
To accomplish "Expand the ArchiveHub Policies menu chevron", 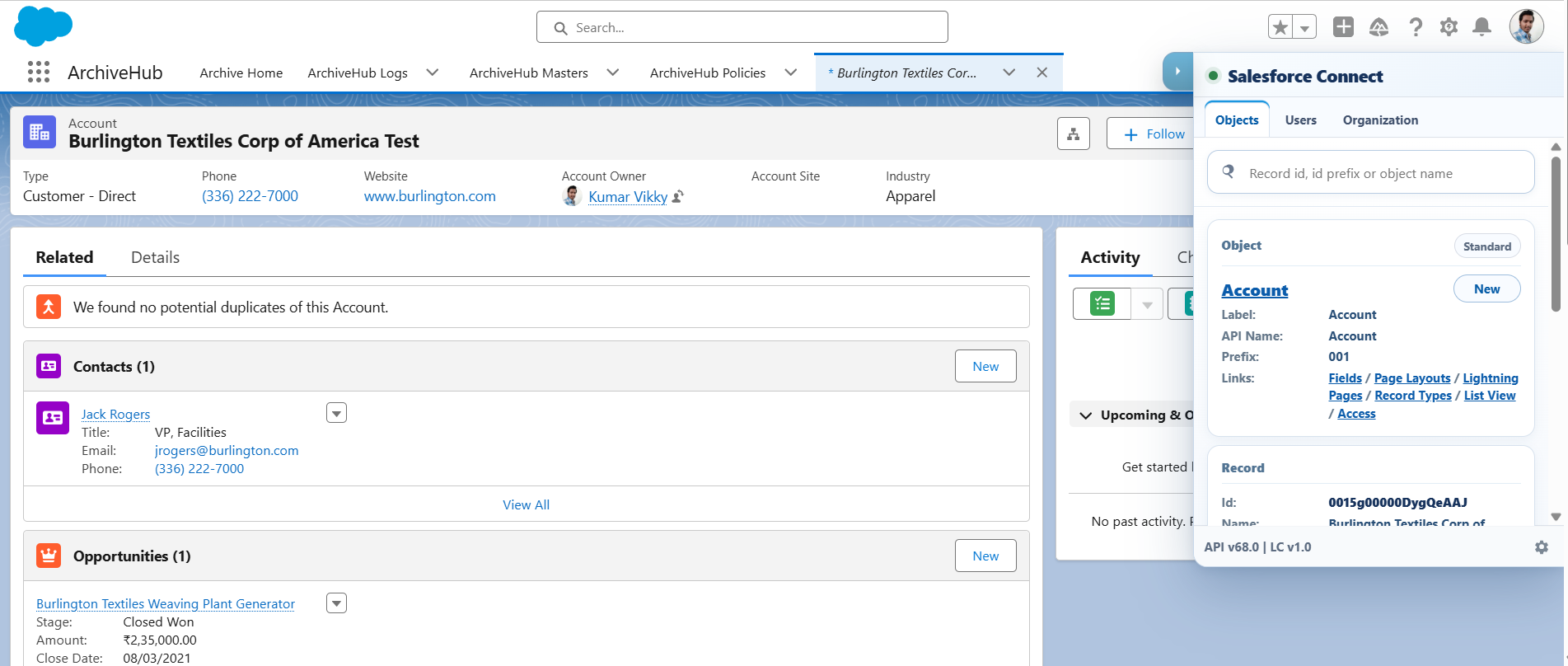I will pos(791,73).
